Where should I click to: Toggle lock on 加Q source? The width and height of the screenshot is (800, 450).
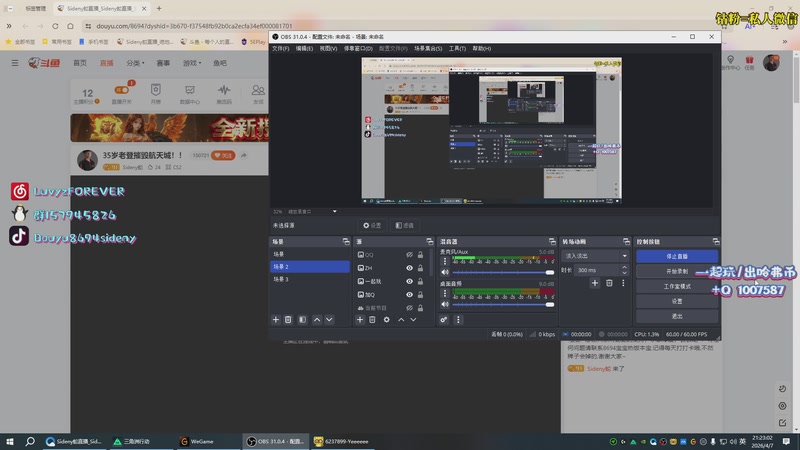coord(420,294)
